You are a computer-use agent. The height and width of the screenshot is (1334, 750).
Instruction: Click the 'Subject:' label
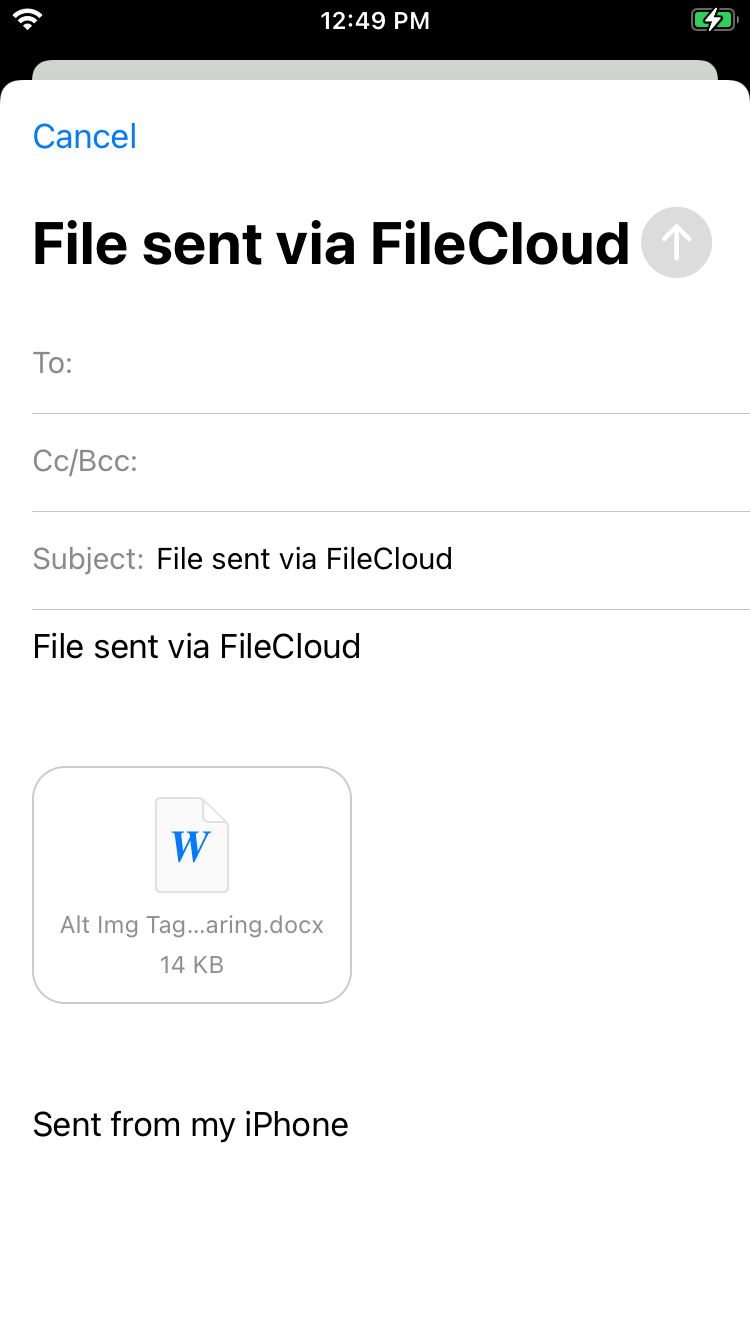pyautogui.click(x=88, y=559)
